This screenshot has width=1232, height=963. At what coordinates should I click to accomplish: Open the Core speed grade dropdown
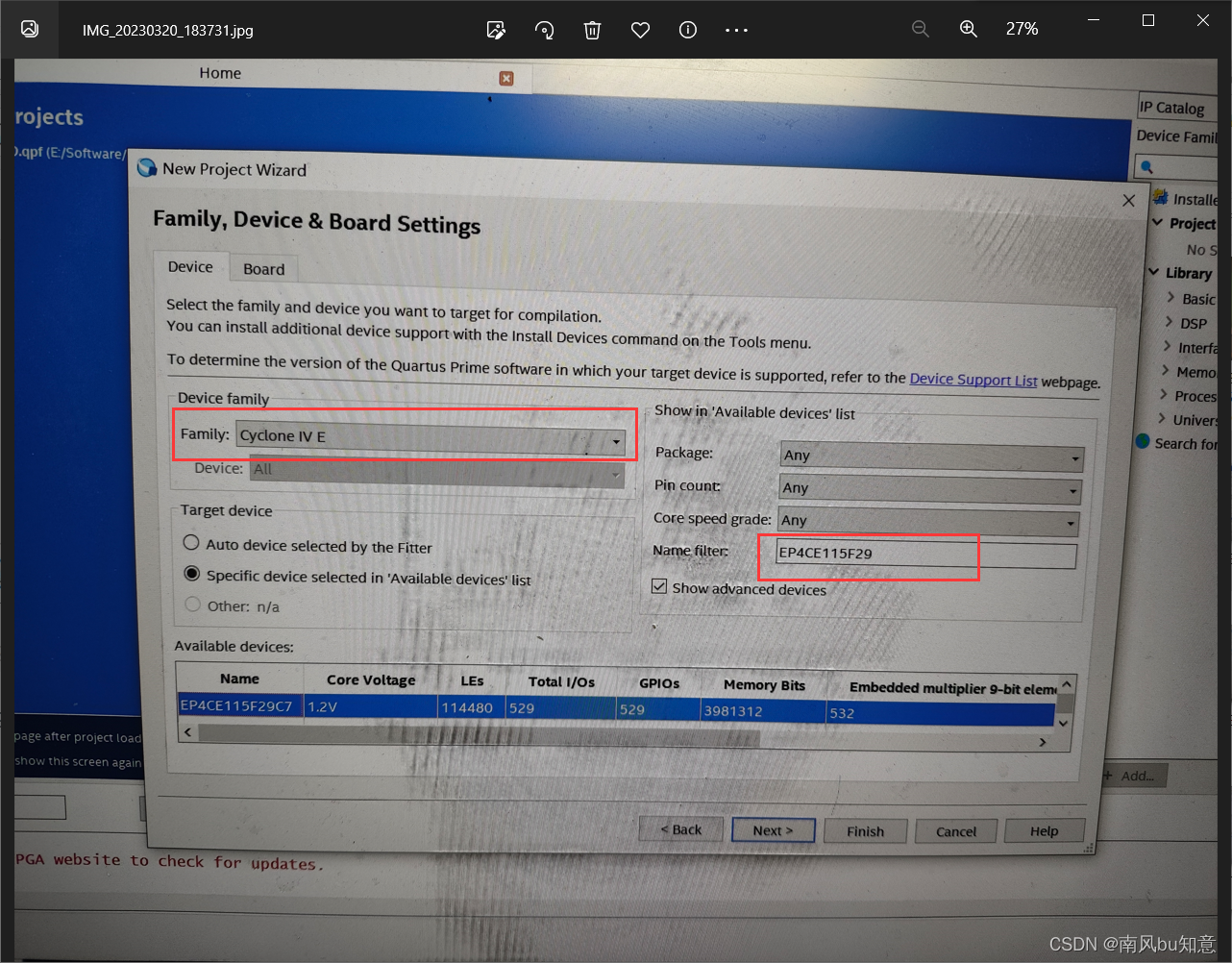coord(928,522)
